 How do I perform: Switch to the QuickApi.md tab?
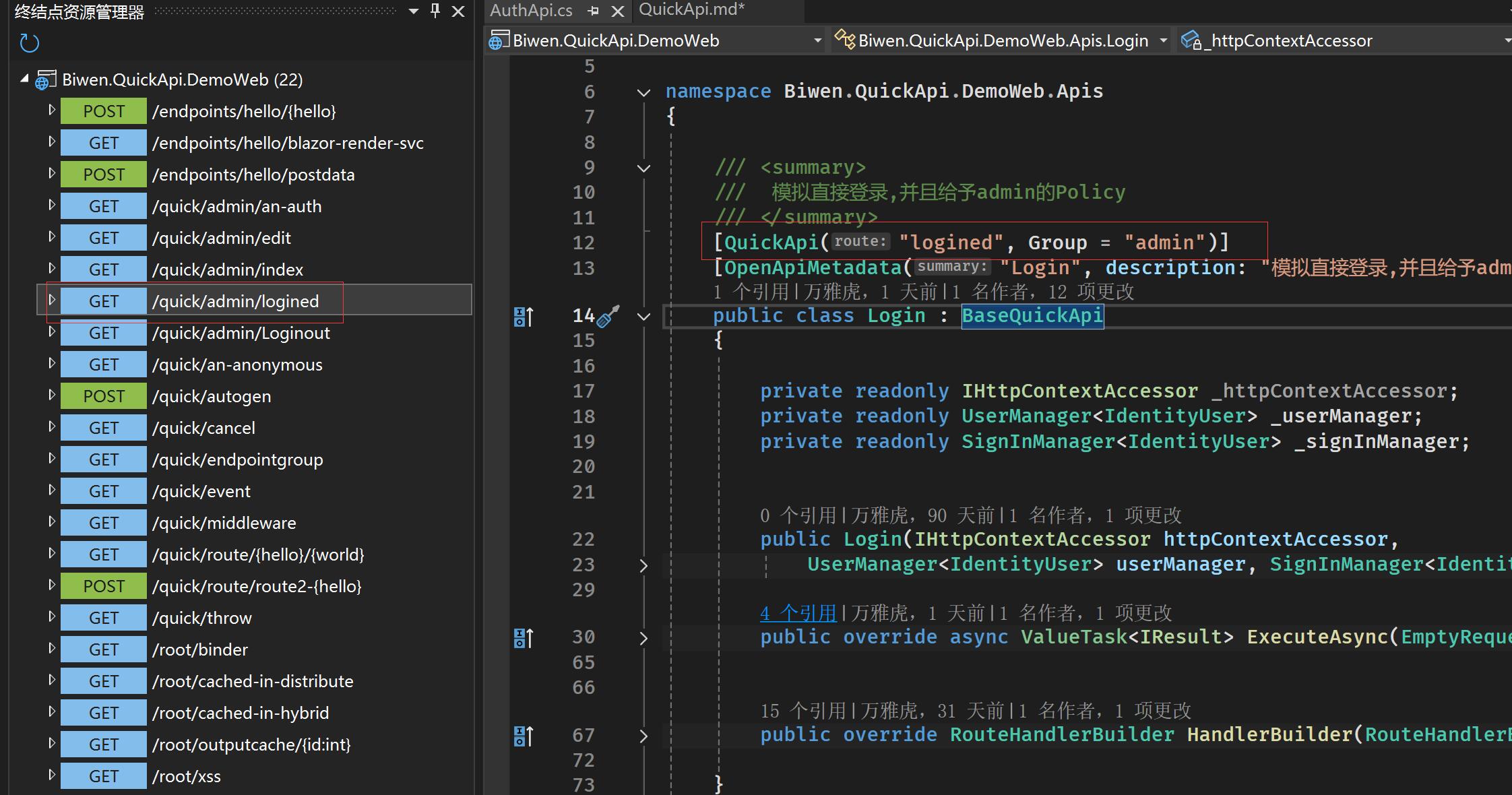(x=692, y=9)
